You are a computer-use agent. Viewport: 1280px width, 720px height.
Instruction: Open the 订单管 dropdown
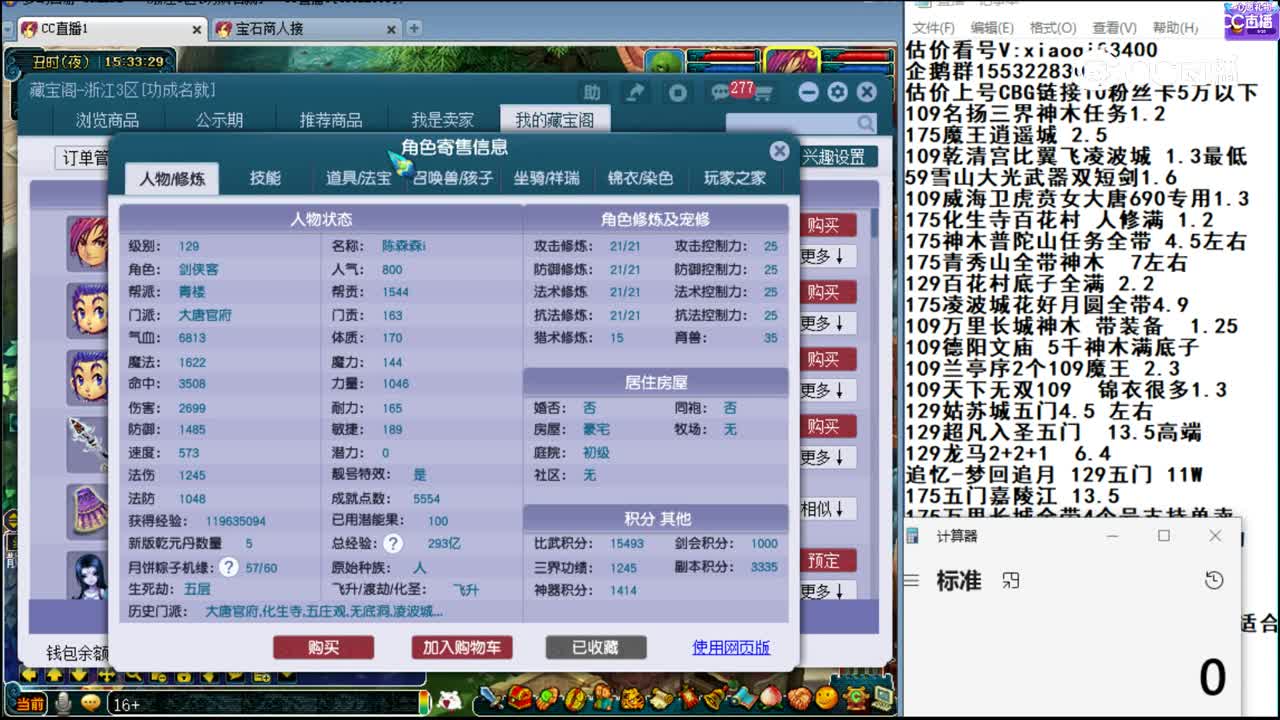(84, 158)
